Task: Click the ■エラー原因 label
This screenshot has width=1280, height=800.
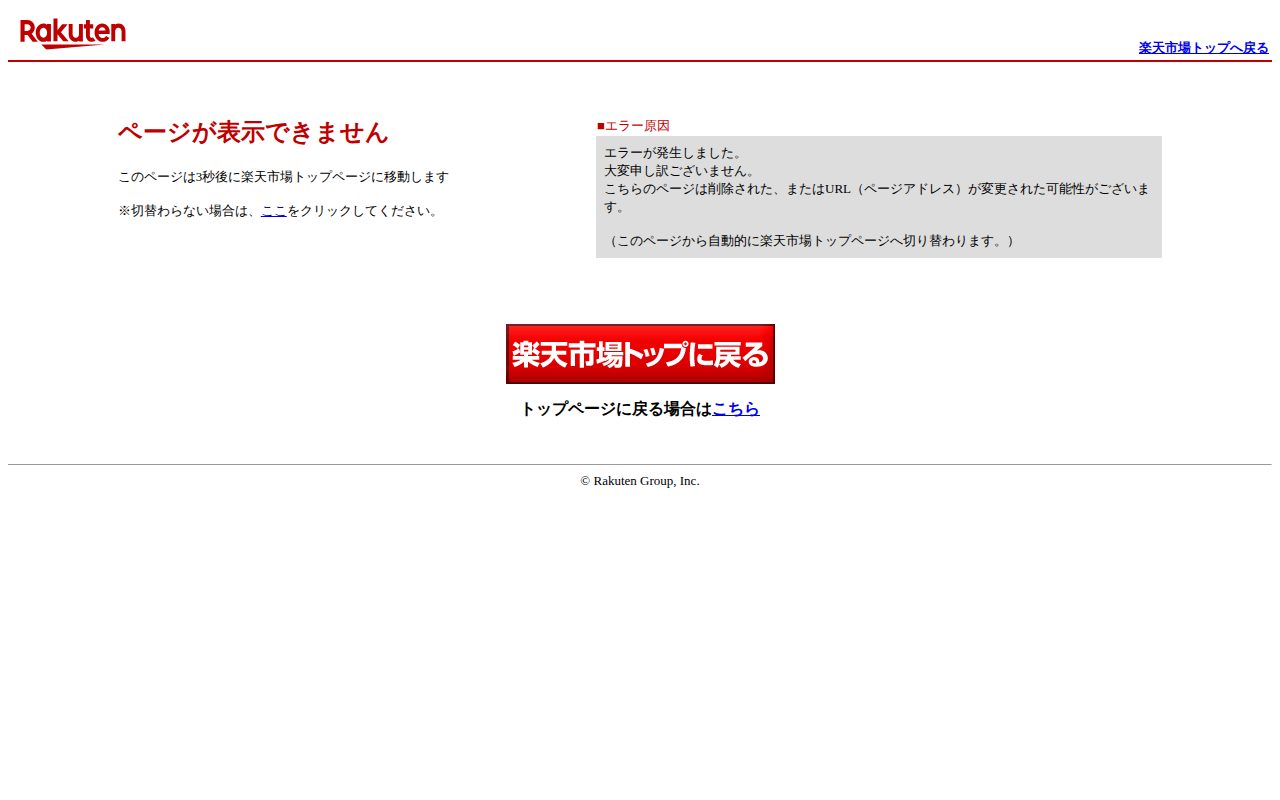Action: coord(633,126)
